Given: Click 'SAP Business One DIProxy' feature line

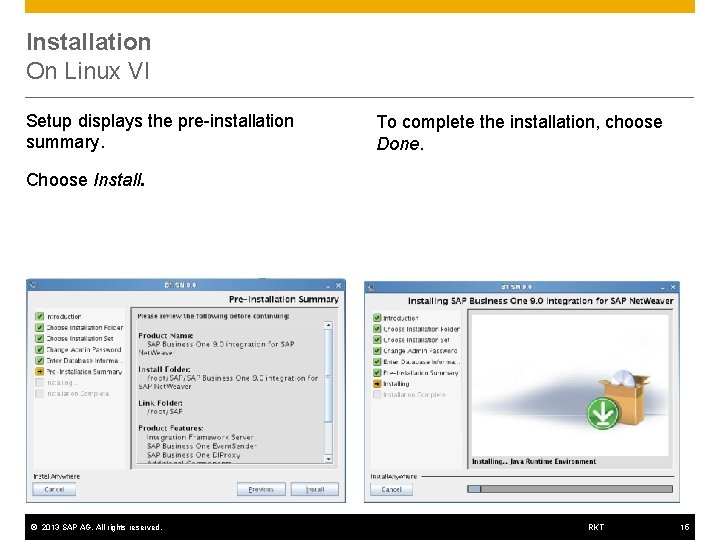Looking at the screenshot, I should (x=193, y=455).
